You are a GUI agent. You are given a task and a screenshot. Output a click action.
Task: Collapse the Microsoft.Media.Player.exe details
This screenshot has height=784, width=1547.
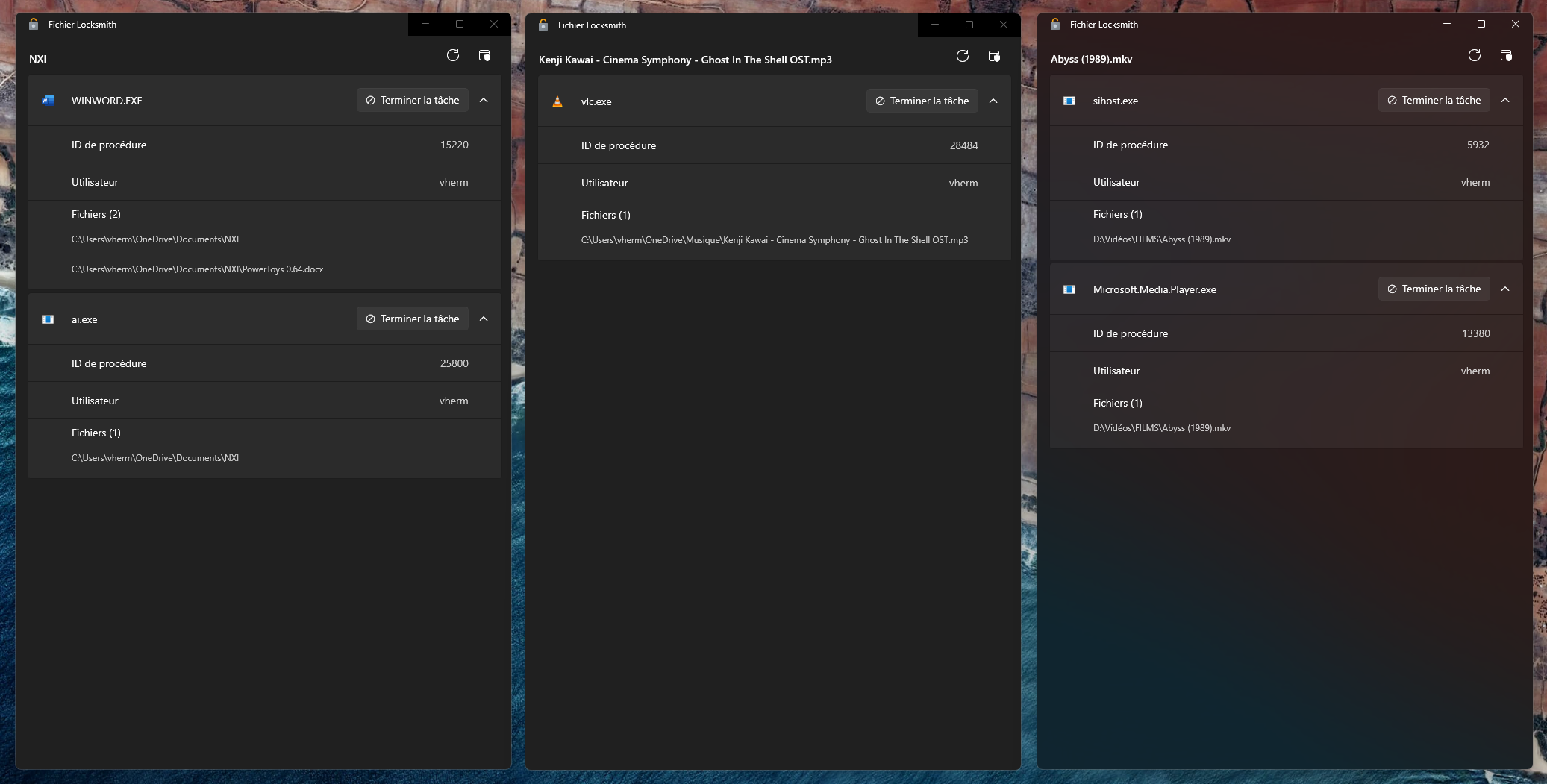pyautogui.click(x=1505, y=289)
